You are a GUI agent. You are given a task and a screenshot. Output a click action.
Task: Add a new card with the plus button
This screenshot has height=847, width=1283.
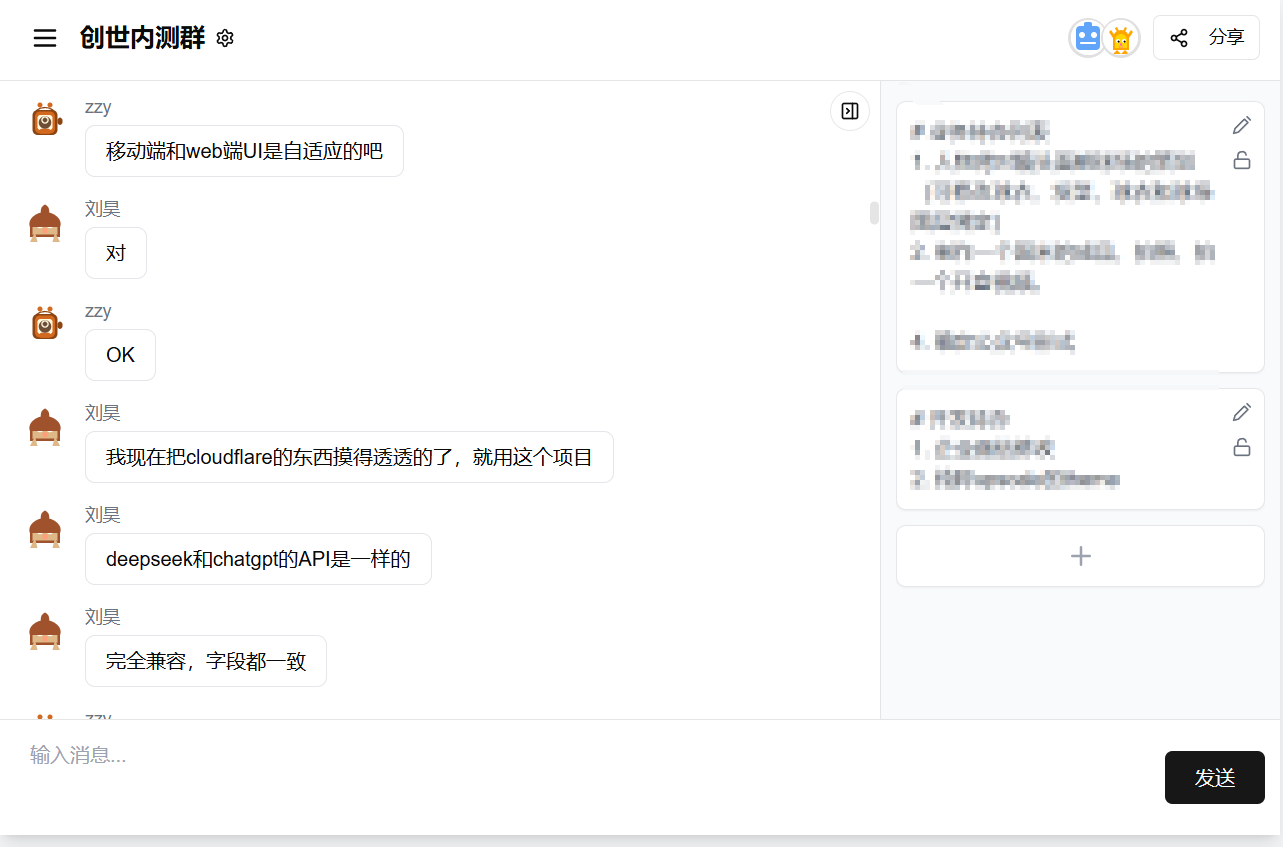coord(1080,555)
